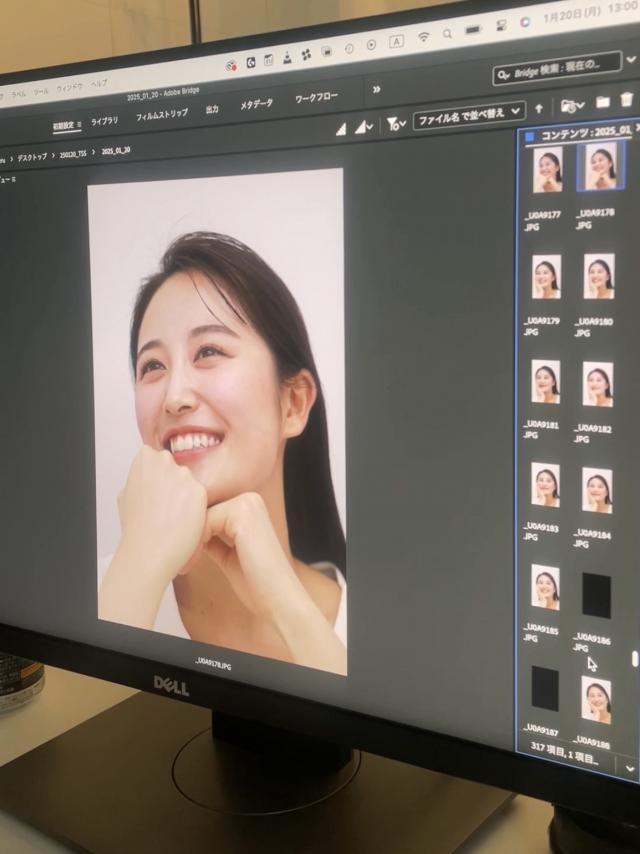640x854 pixels.
Task: Click the new folder icon
Action: pos(603,102)
